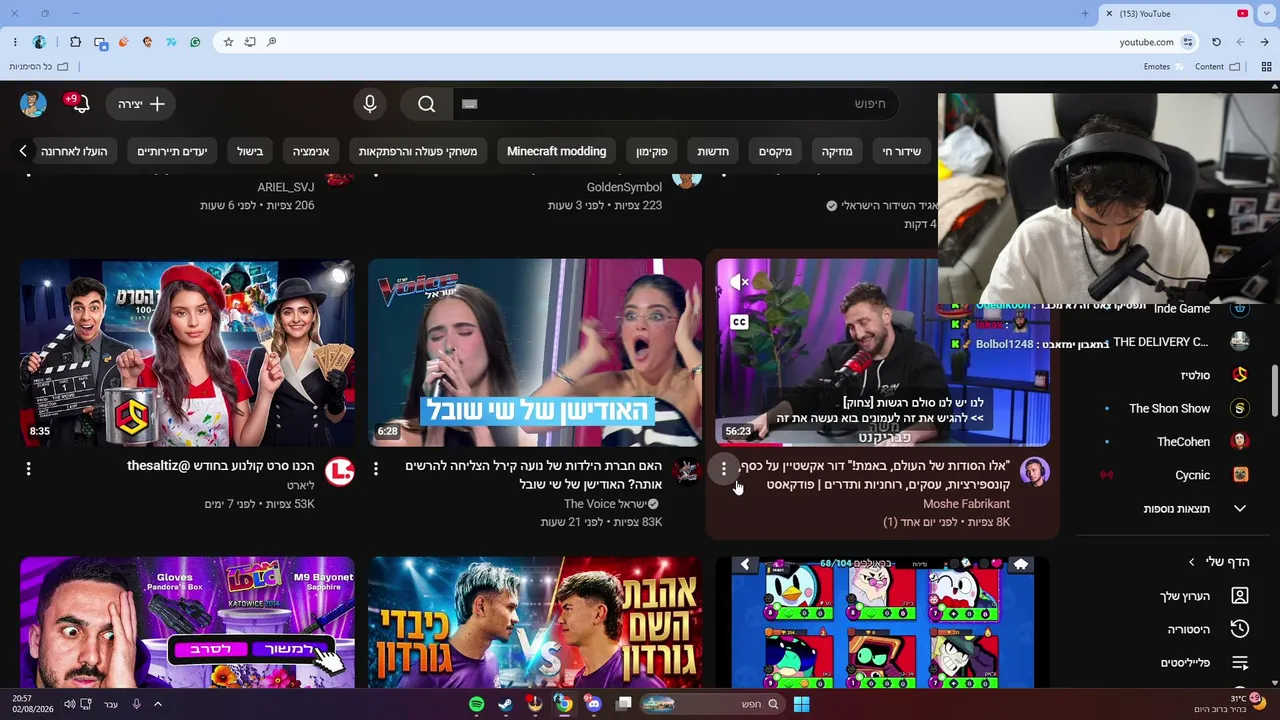Go back in browser history
The width and height of the screenshot is (1280, 720).
pos(1264,42)
